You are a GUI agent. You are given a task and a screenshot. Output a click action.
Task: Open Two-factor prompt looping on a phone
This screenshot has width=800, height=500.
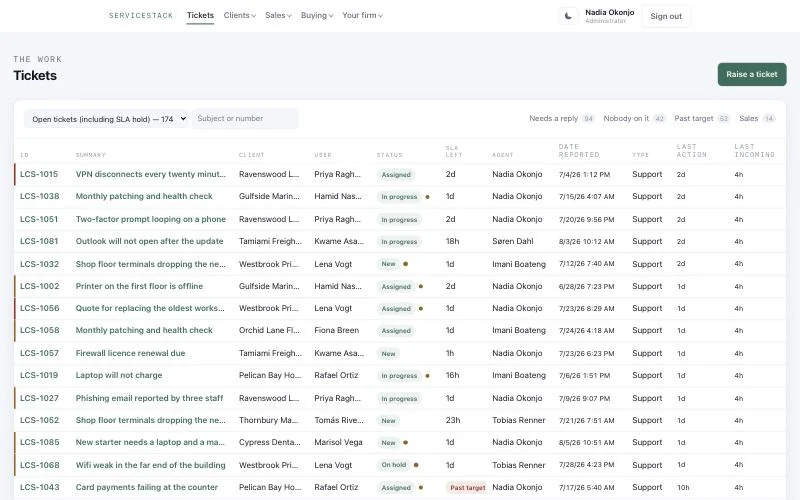coord(151,219)
